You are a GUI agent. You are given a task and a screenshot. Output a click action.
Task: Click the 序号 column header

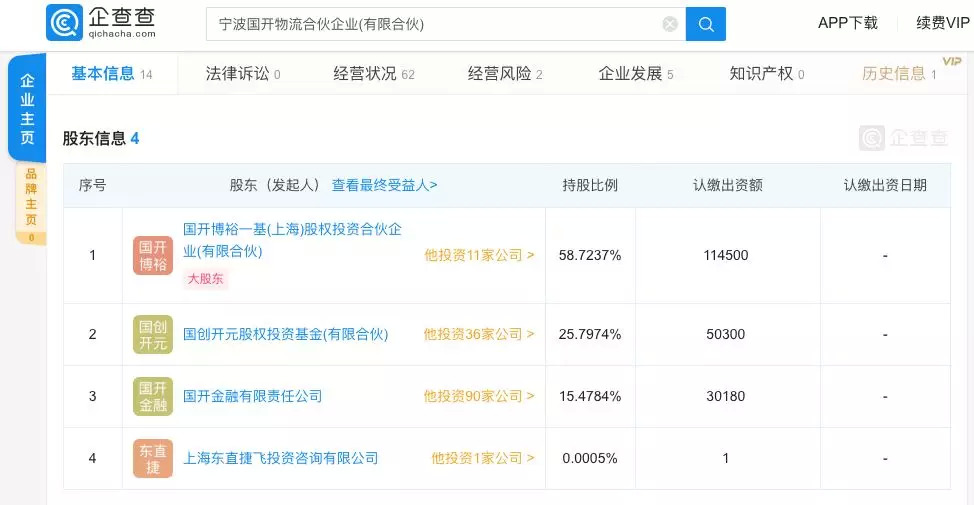tap(93, 185)
